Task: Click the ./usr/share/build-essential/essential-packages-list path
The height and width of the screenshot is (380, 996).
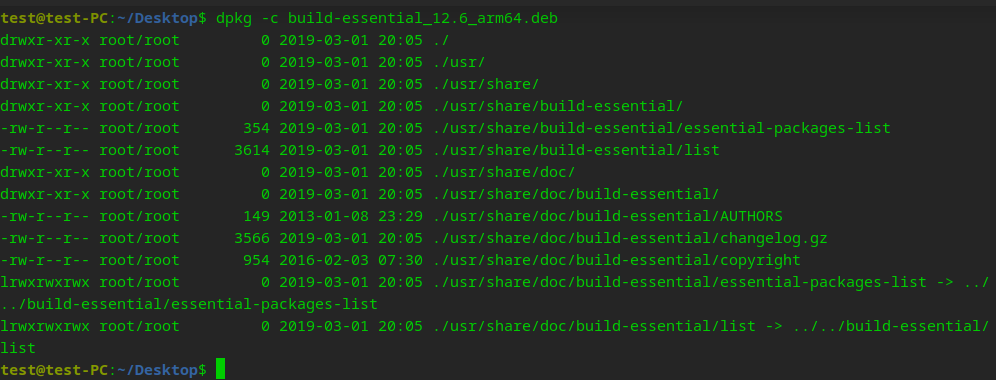Action: tap(662, 128)
